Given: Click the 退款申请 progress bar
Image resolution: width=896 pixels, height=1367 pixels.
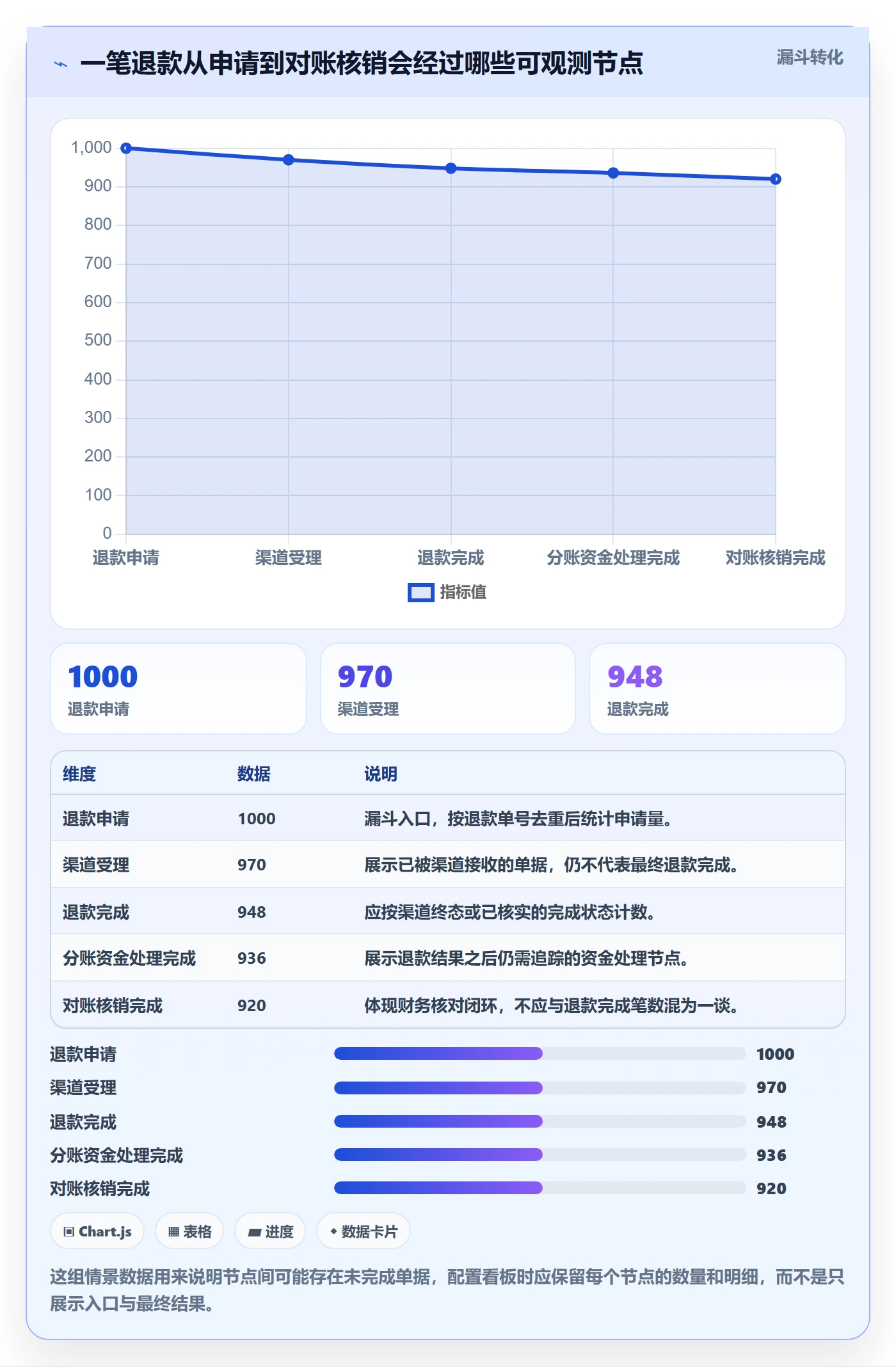Looking at the screenshot, I should point(540,1053).
